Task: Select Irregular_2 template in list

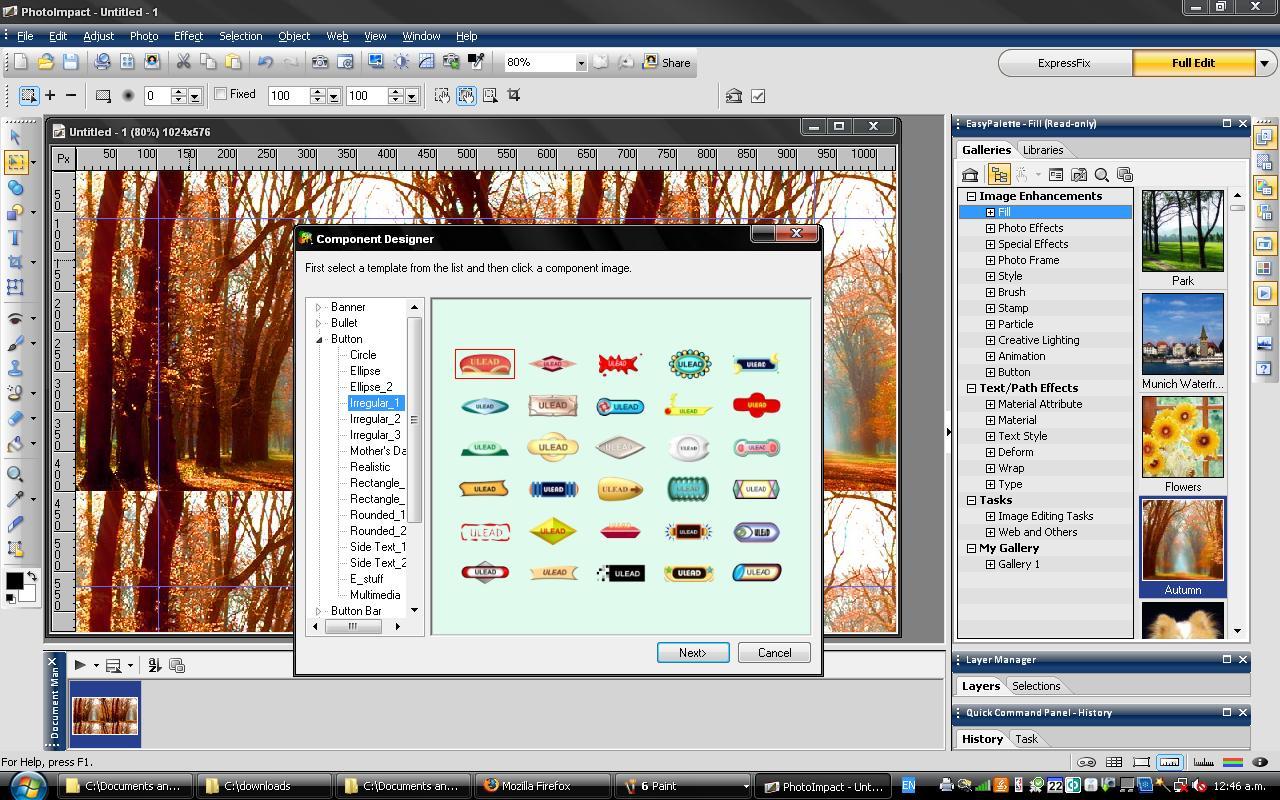Action: click(x=375, y=419)
